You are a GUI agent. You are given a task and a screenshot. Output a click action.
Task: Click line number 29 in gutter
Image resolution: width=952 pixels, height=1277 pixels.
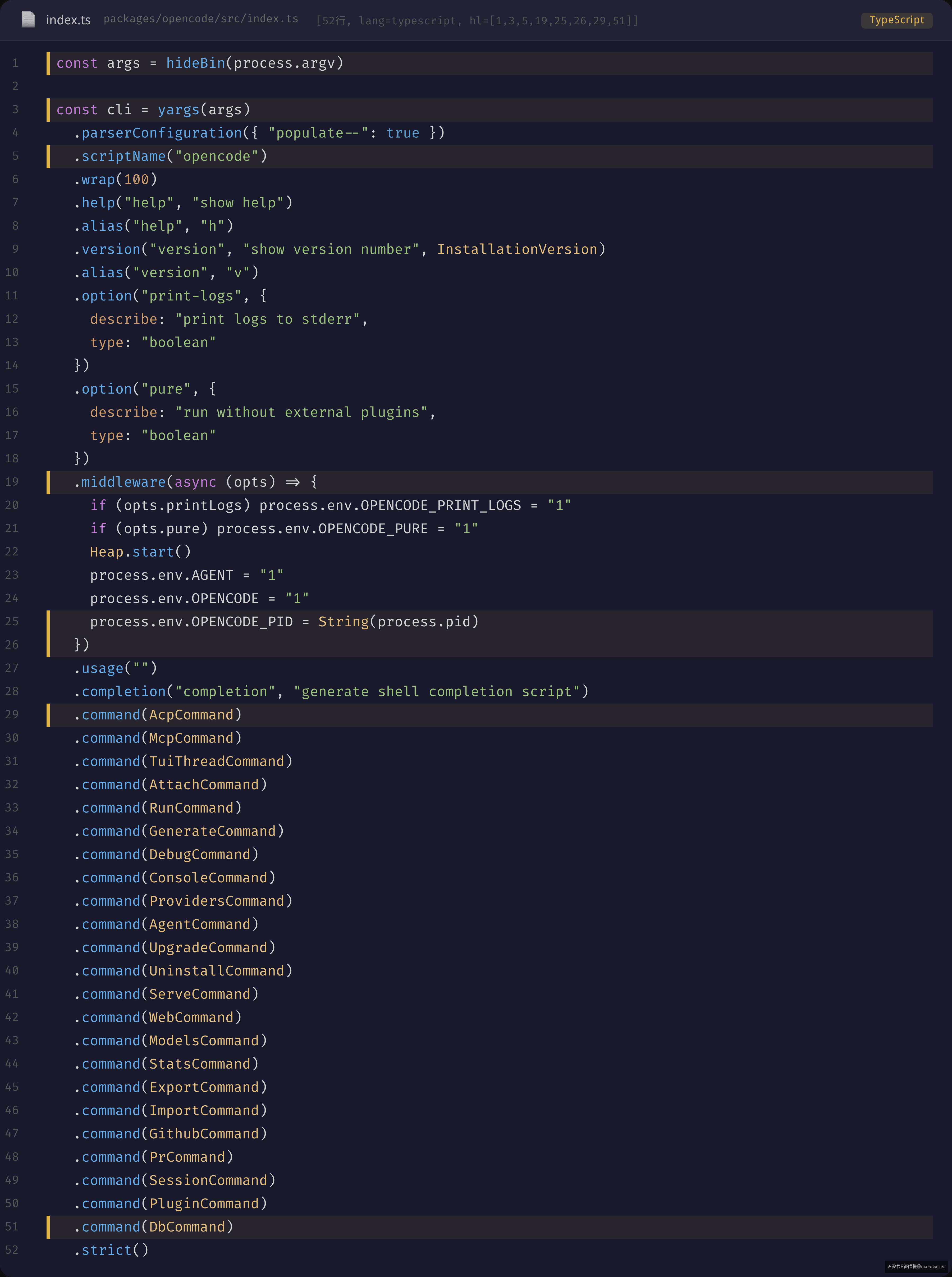click(12, 715)
